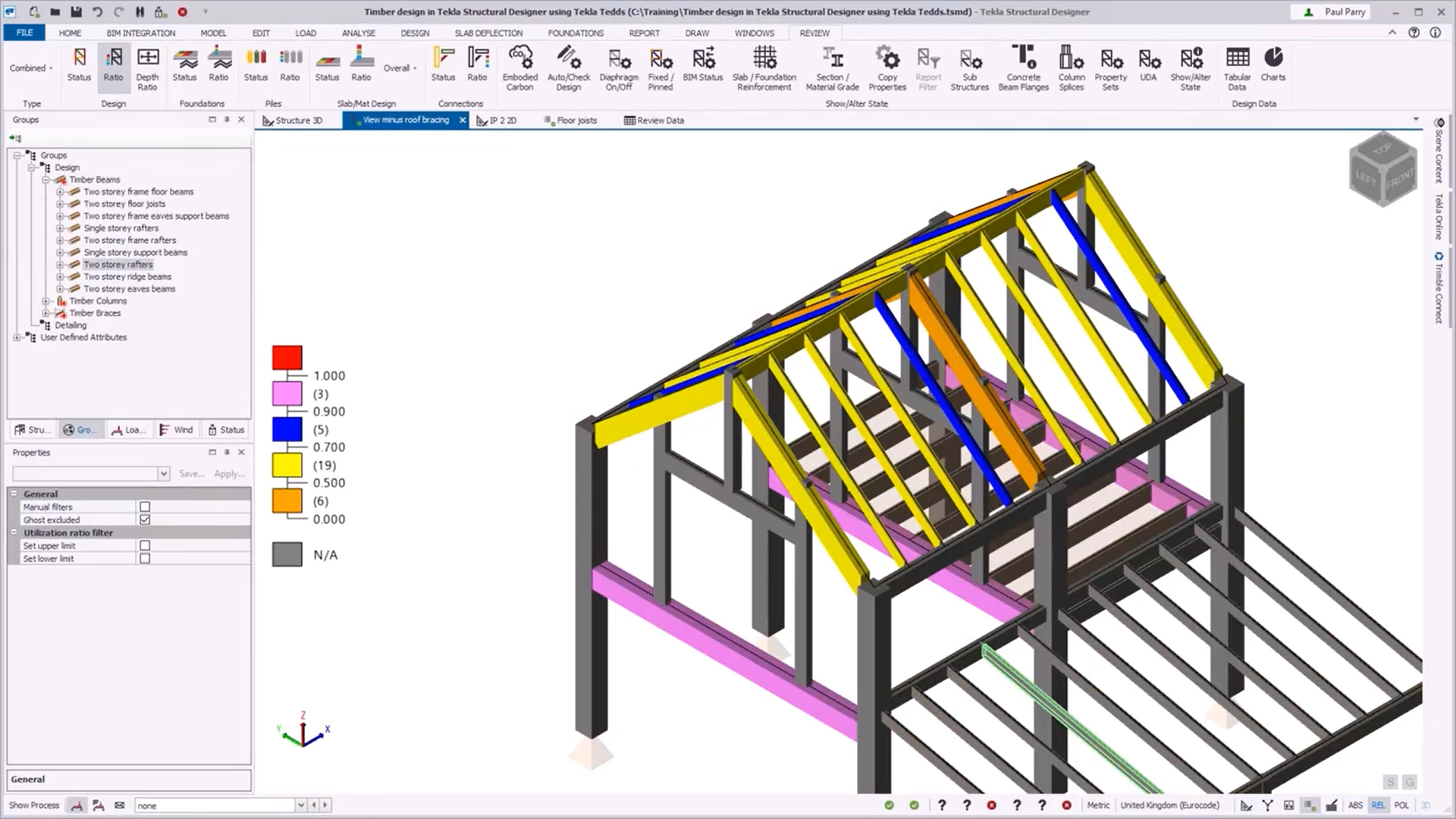This screenshot has width=1456, height=819.
Task: Close the View minus roof bracing tab
Action: tap(463, 120)
